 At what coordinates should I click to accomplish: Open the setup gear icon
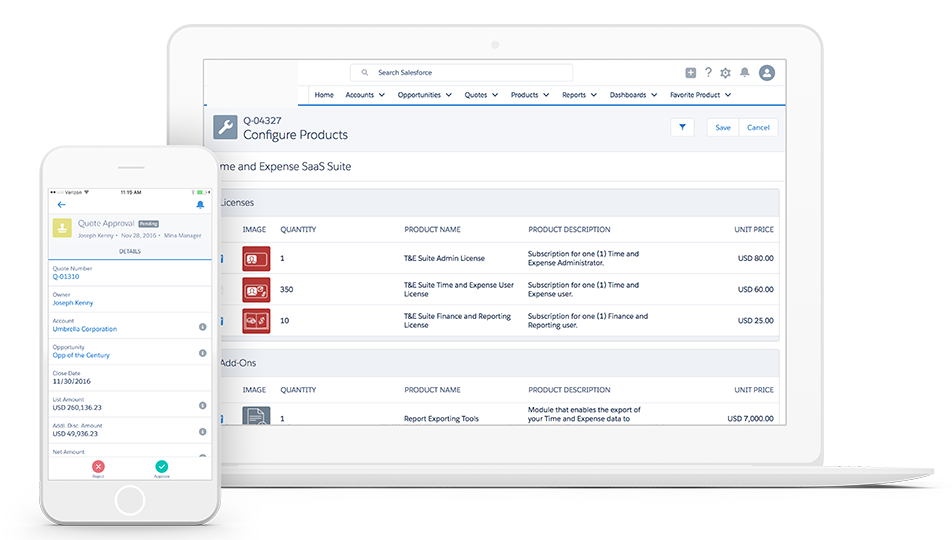point(726,73)
